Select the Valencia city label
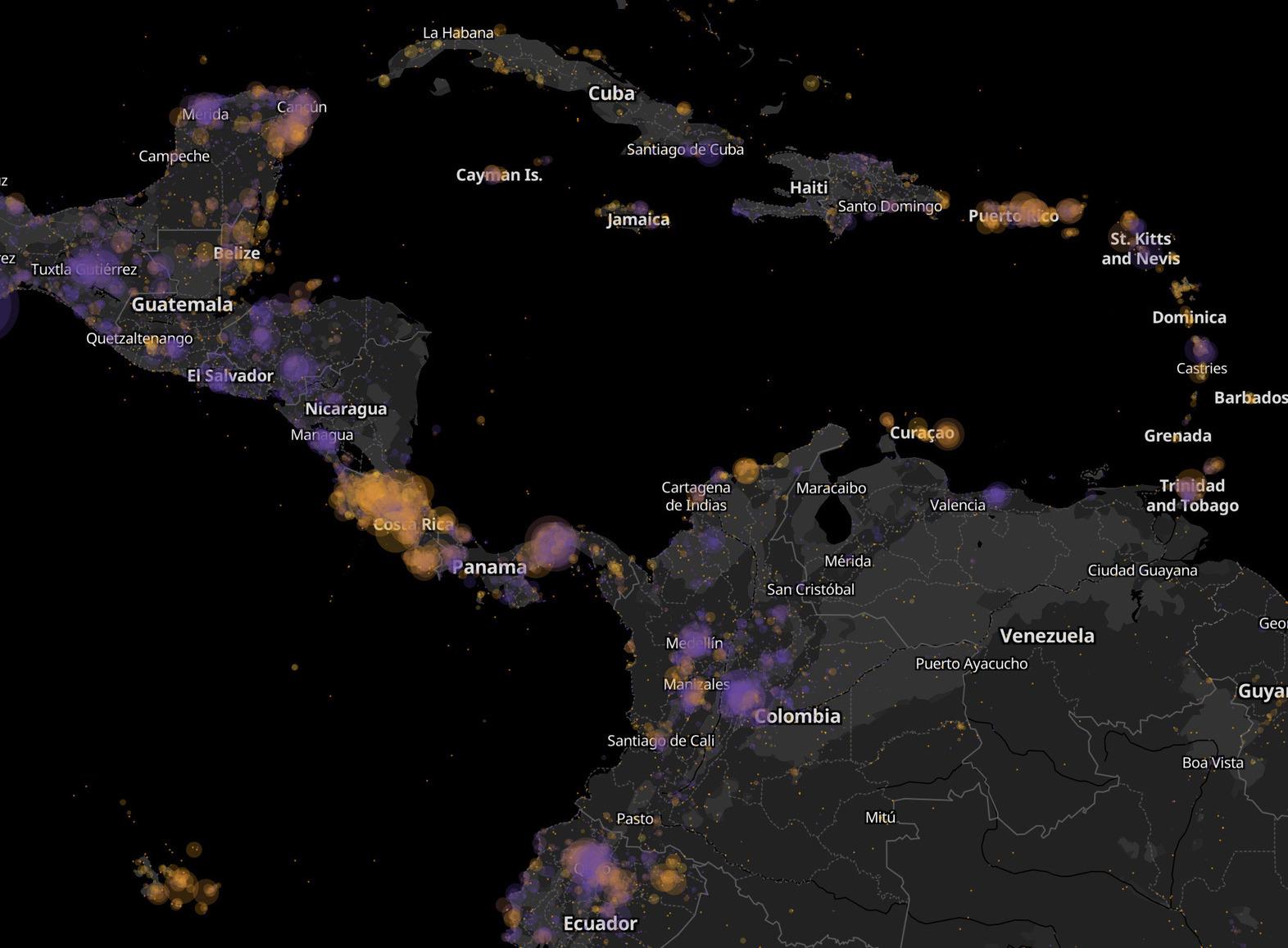 click(958, 505)
